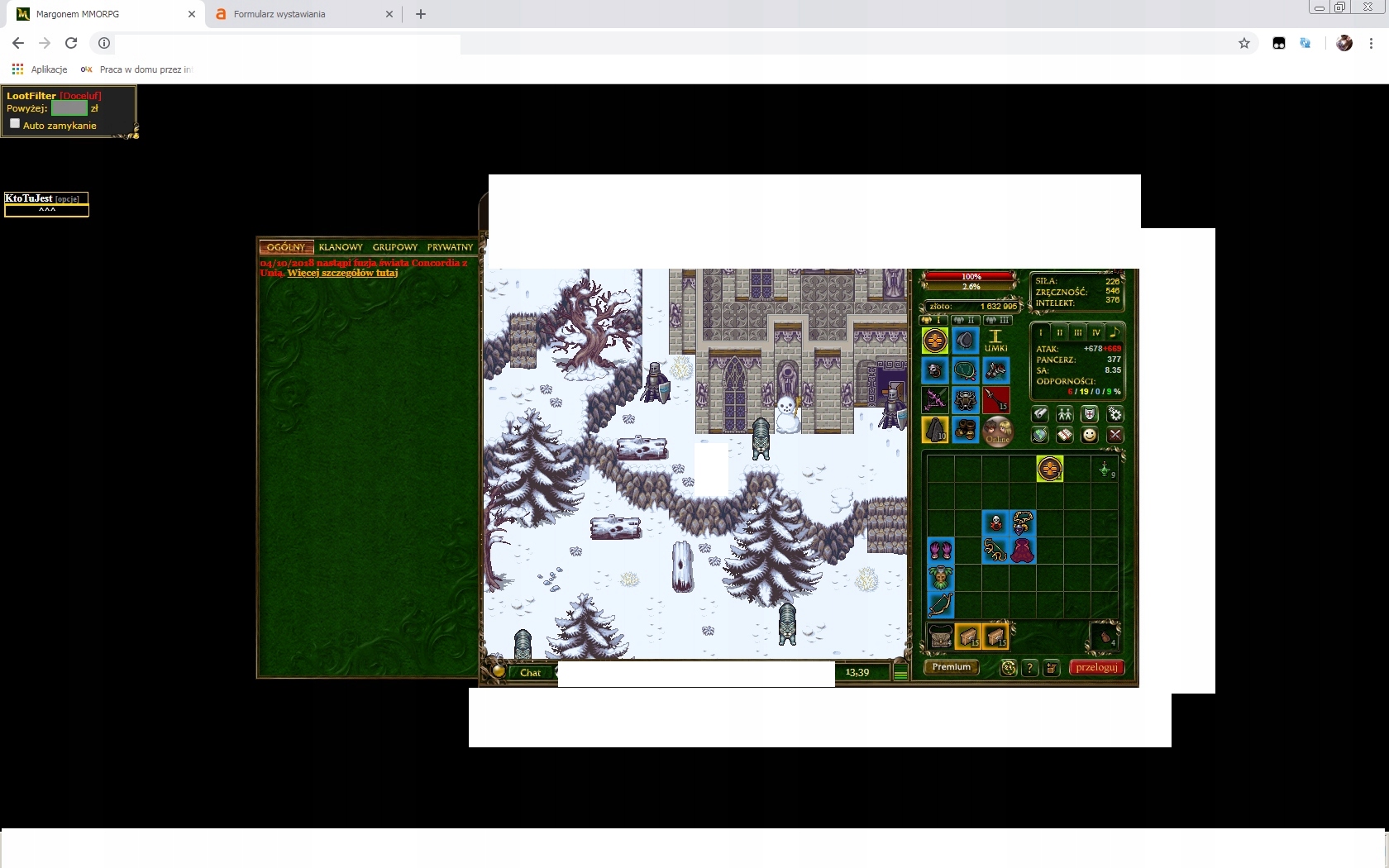Click the bookmark star in address bar
The height and width of the screenshot is (868, 1389).
tap(1243, 43)
